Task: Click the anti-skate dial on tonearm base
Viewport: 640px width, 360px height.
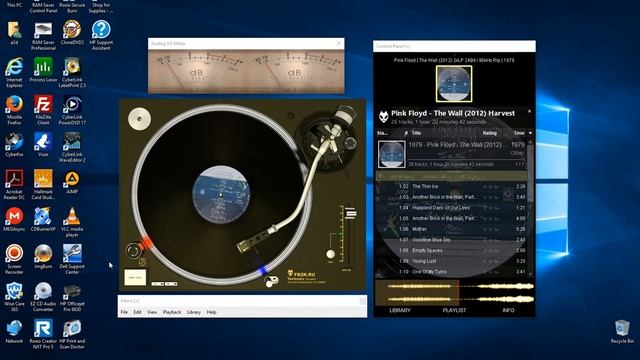Action: pyautogui.click(x=350, y=143)
